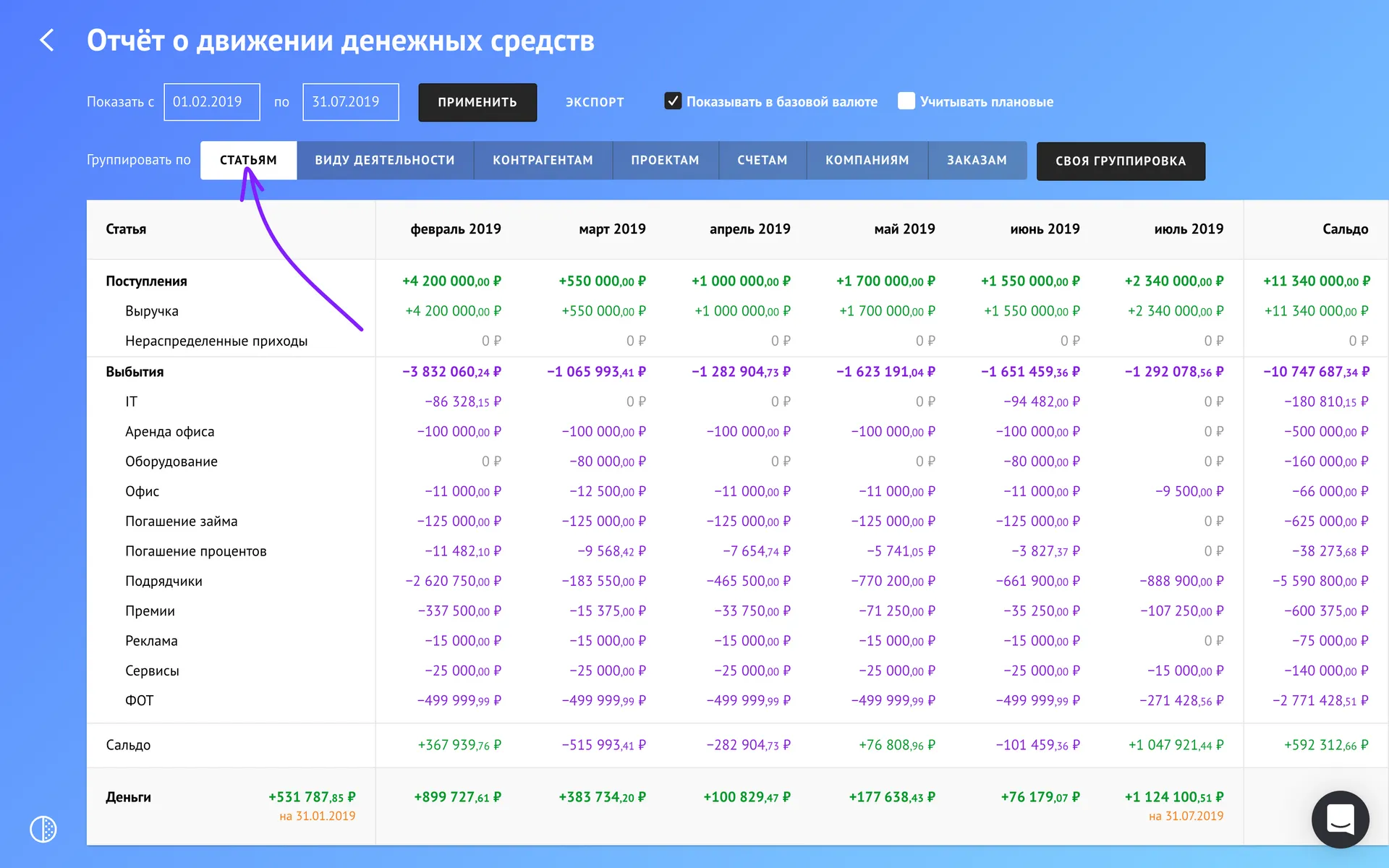Click IT February value −86 328,15
This screenshot has height=868, width=1389.
click(462, 401)
